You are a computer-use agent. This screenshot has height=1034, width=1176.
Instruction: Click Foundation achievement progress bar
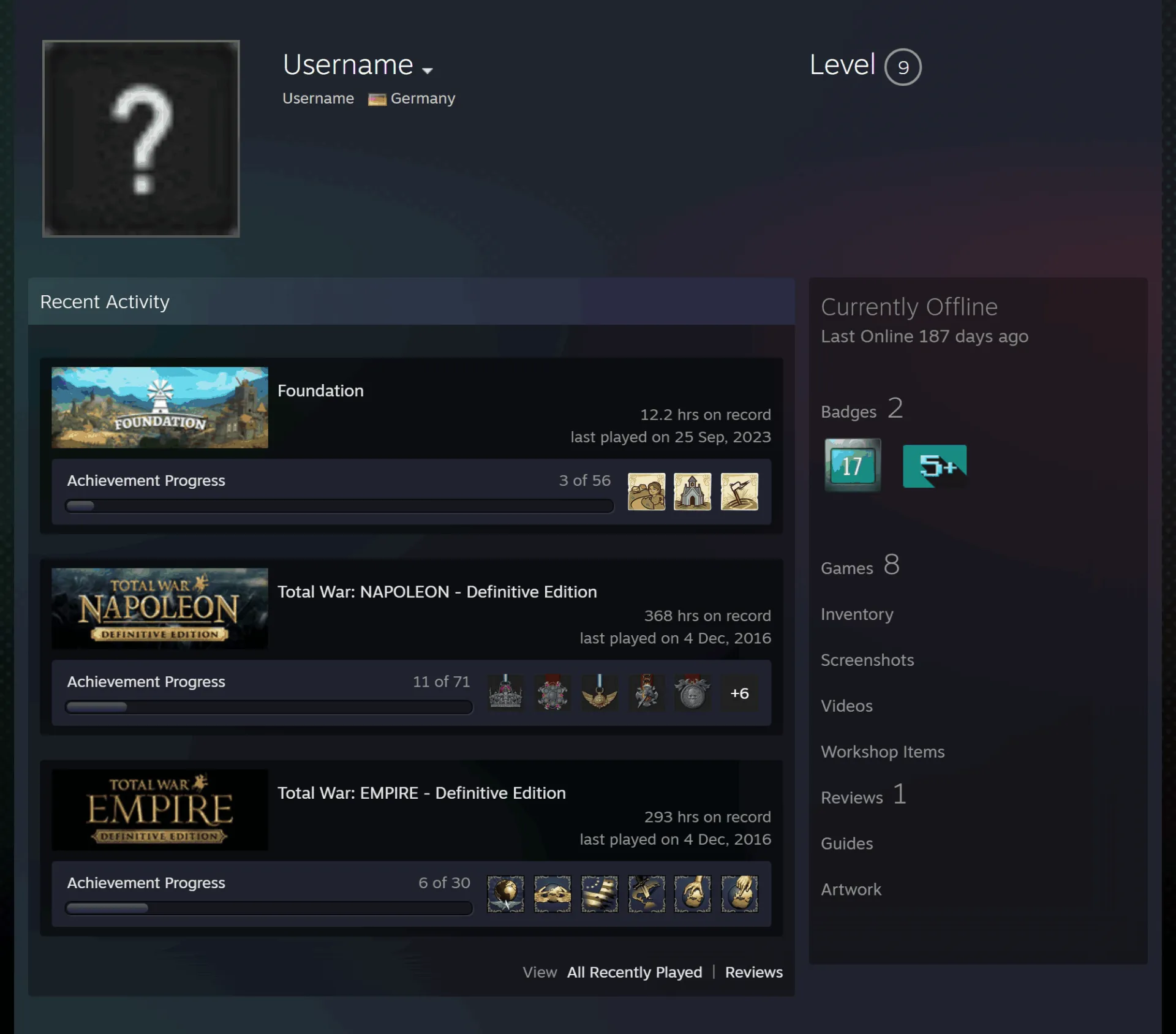[339, 506]
